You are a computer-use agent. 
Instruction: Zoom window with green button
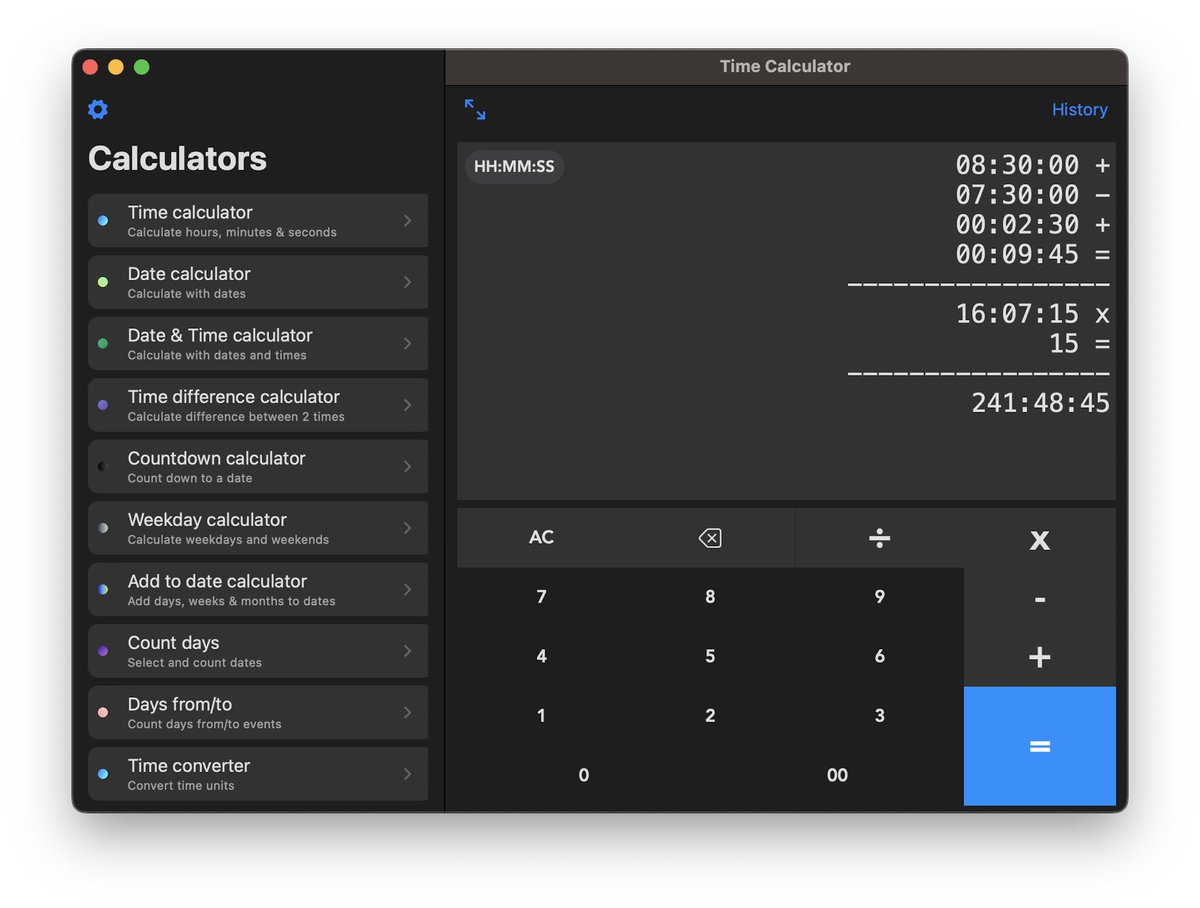142,67
